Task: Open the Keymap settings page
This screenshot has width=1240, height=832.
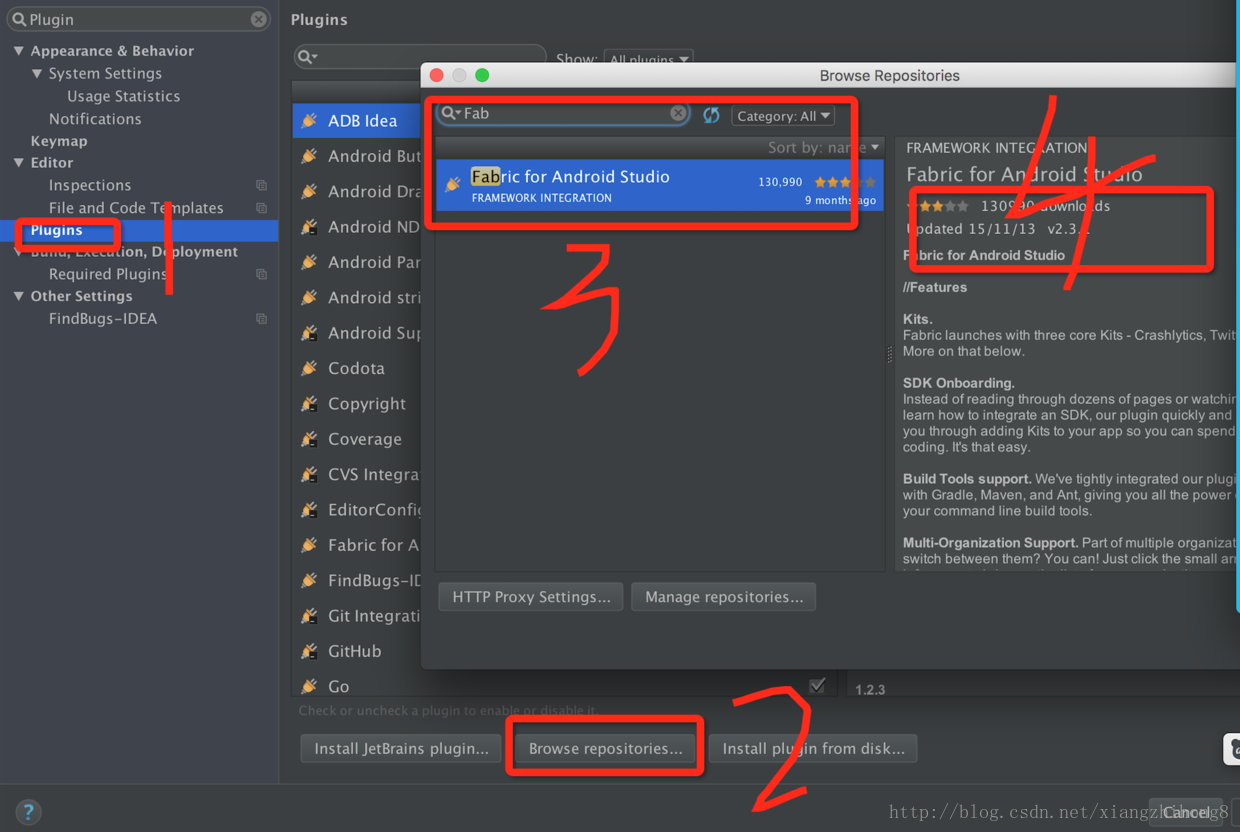Action: tap(59, 141)
